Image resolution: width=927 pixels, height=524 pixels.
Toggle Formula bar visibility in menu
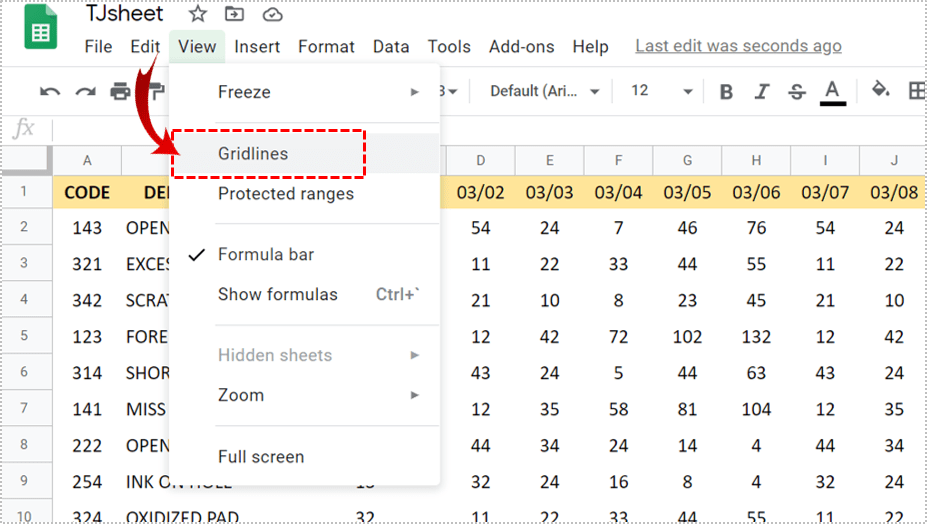coord(266,255)
